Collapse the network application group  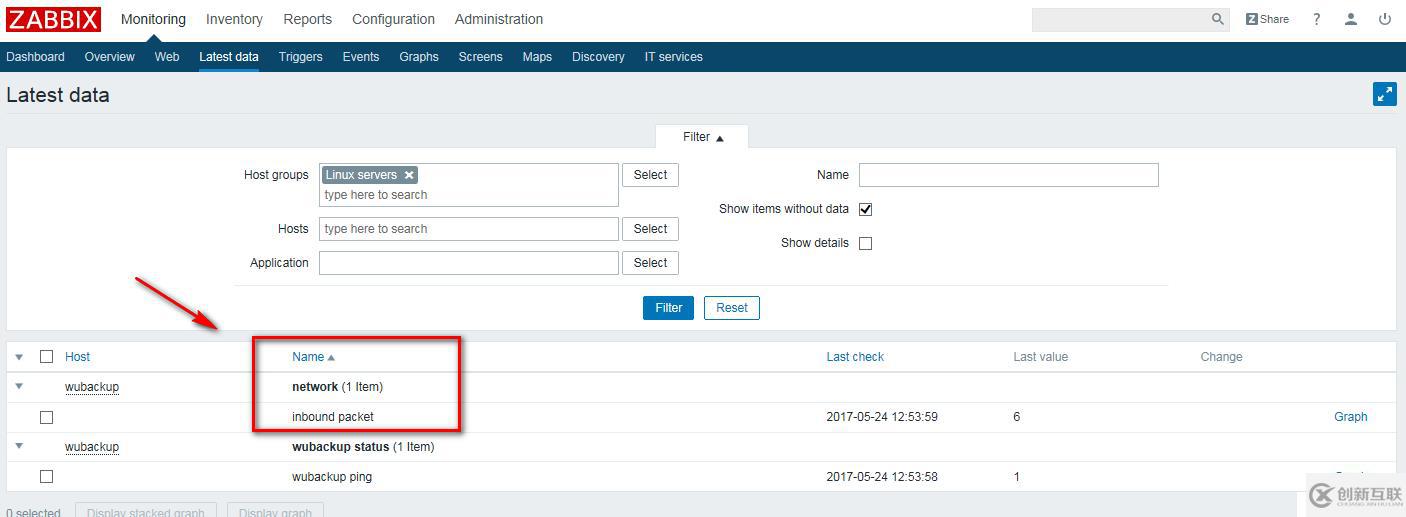point(19,386)
